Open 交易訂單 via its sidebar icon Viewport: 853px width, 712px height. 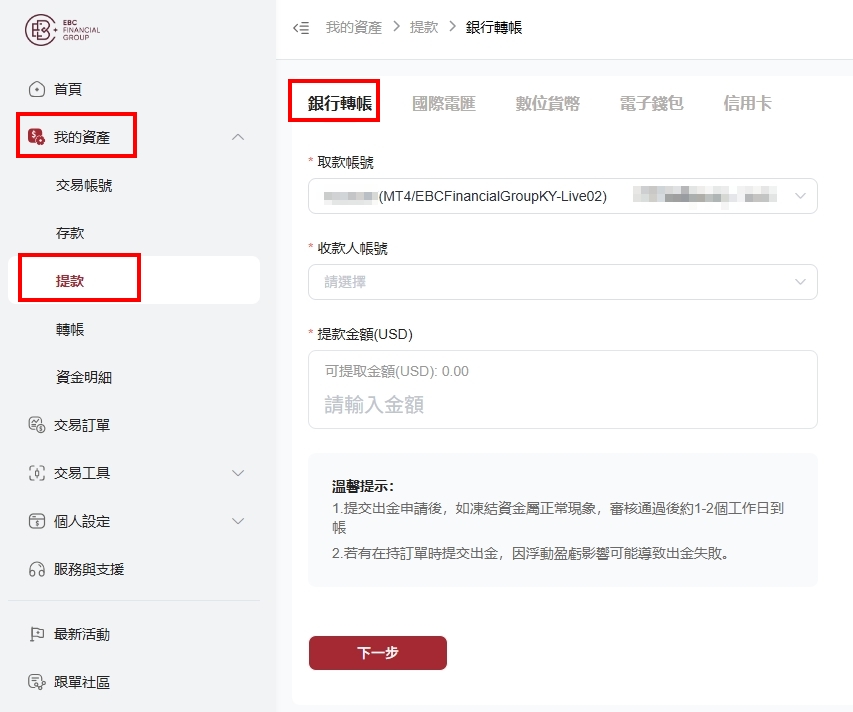[x=36, y=425]
